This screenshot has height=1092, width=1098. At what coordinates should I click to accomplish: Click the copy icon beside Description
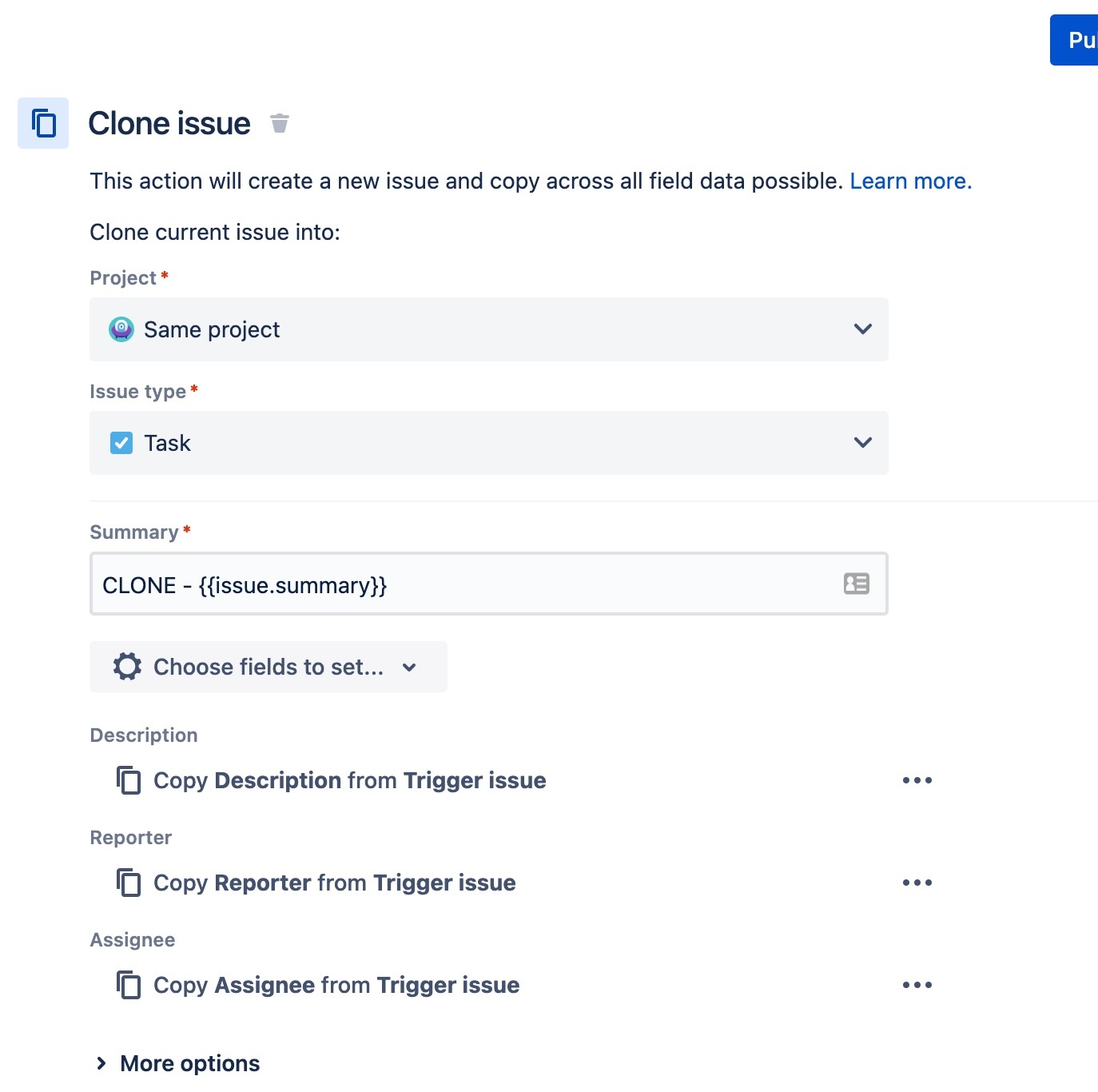(129, 780)
